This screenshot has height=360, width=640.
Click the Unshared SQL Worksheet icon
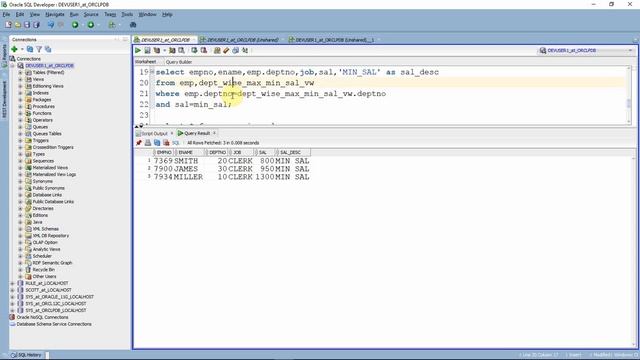(217, 51)
